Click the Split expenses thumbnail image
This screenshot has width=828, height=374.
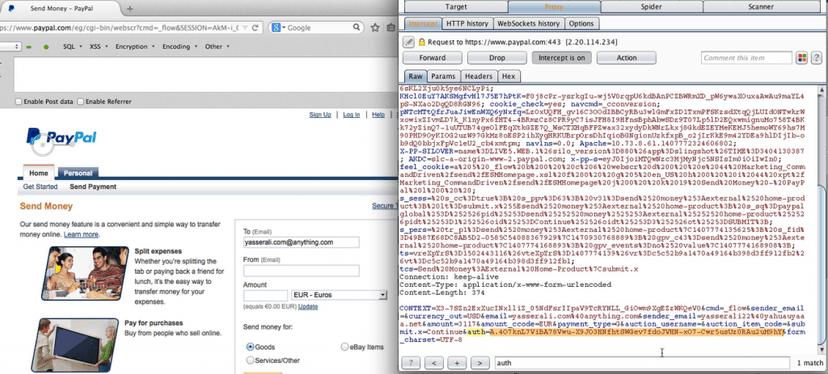click(x=84, y=273)
